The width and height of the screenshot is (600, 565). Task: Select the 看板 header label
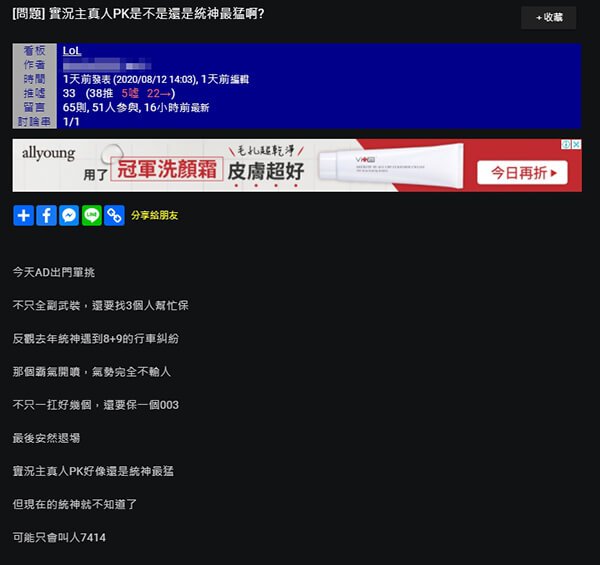click(x=37, y=50)
